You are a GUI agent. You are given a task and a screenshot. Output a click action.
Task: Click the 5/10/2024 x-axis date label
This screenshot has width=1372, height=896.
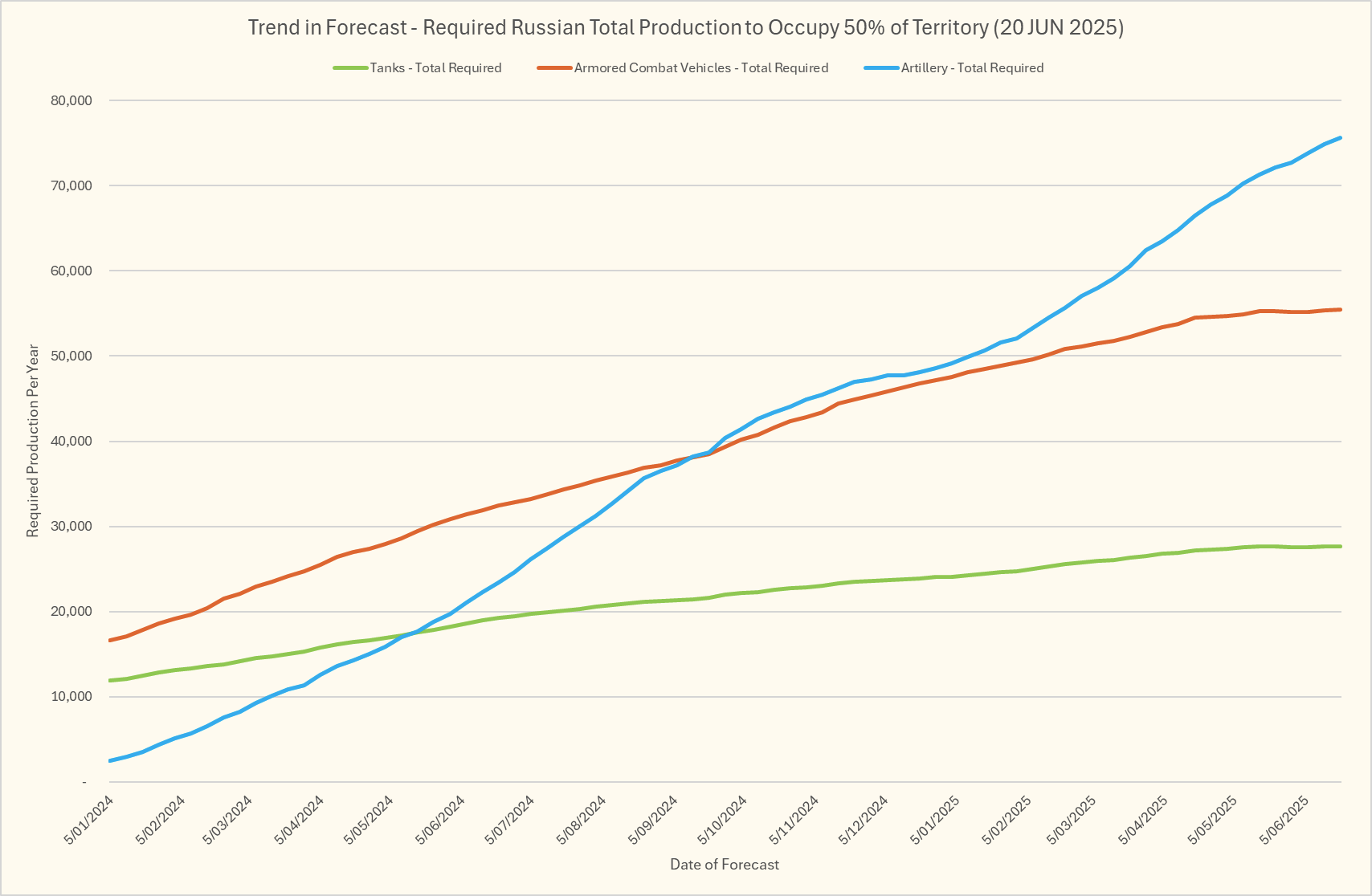click(x=723, y=821)
